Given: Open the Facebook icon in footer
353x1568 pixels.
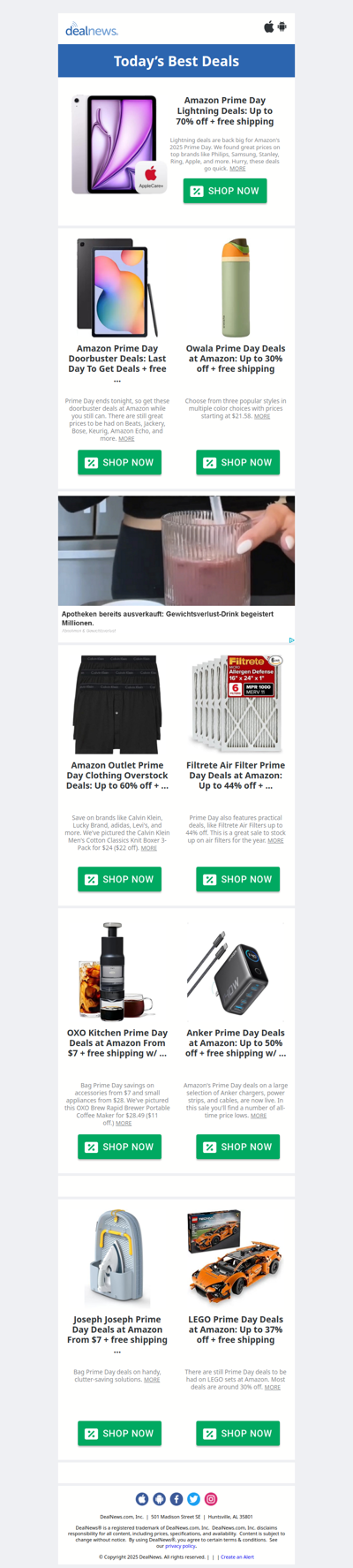Looking at the screenshot, I should coord(176,1498).
